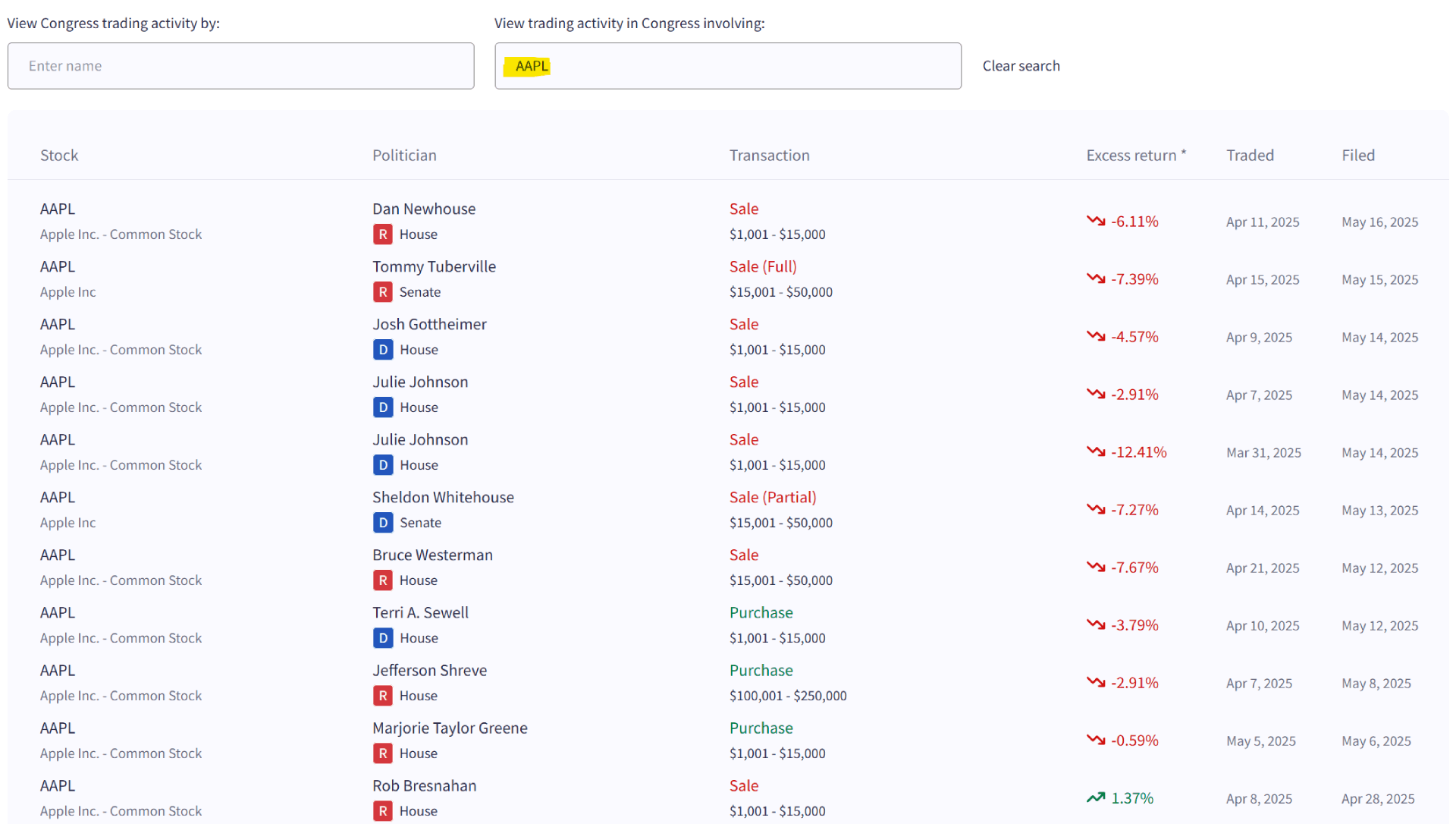The image size is (1456, 824).
Task: Click the downtrend arrow icon next to -0.59%
Action: [1096, 740]
